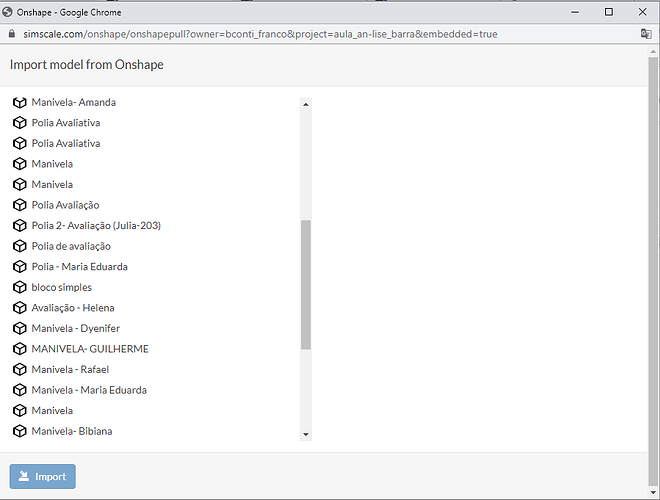Viewport: 660px width, 500px height.
Task: Click the simscale.com address bar URL
Action: click(260, 34)
